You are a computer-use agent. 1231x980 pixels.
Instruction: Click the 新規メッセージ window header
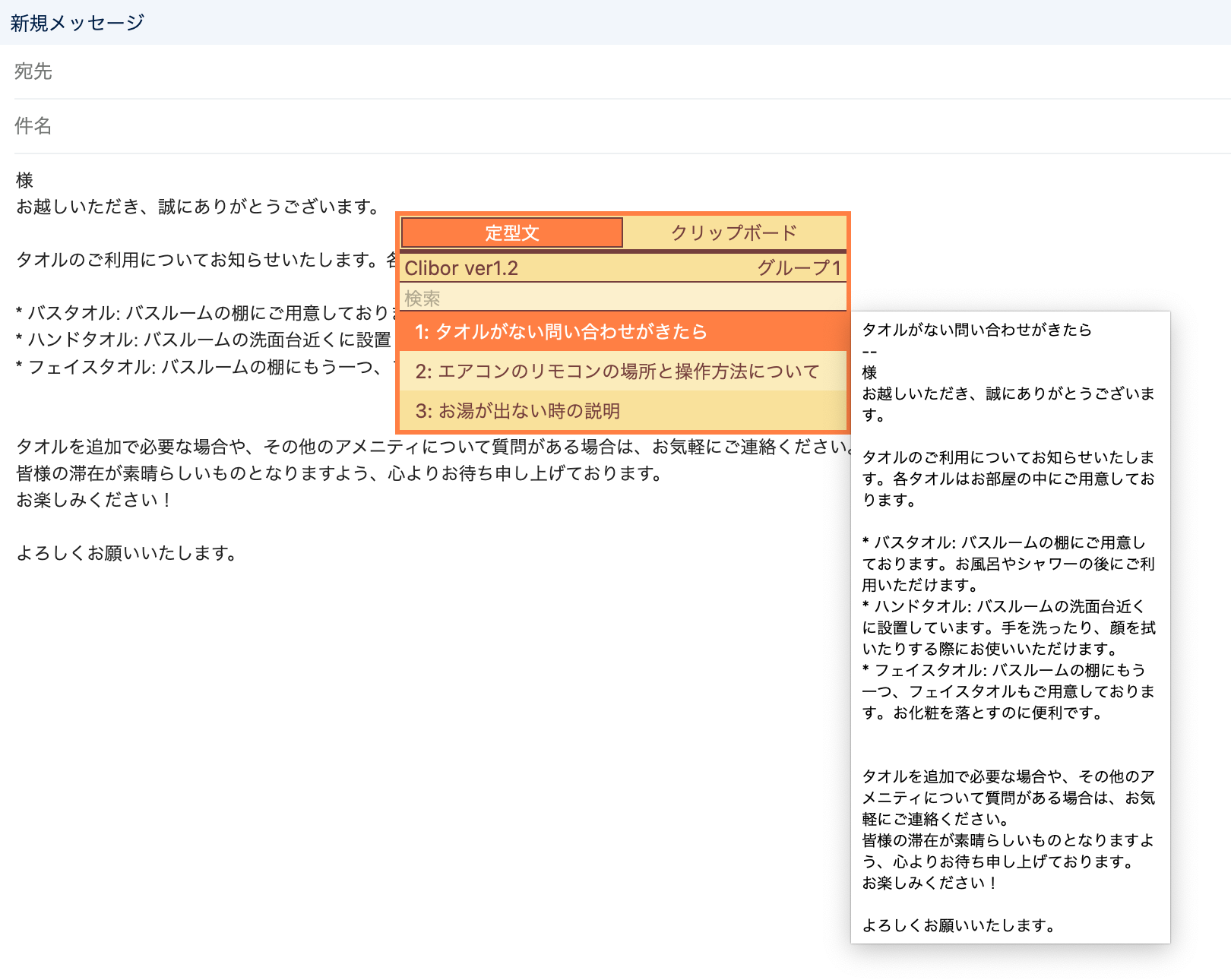click(x=77, y=23)
